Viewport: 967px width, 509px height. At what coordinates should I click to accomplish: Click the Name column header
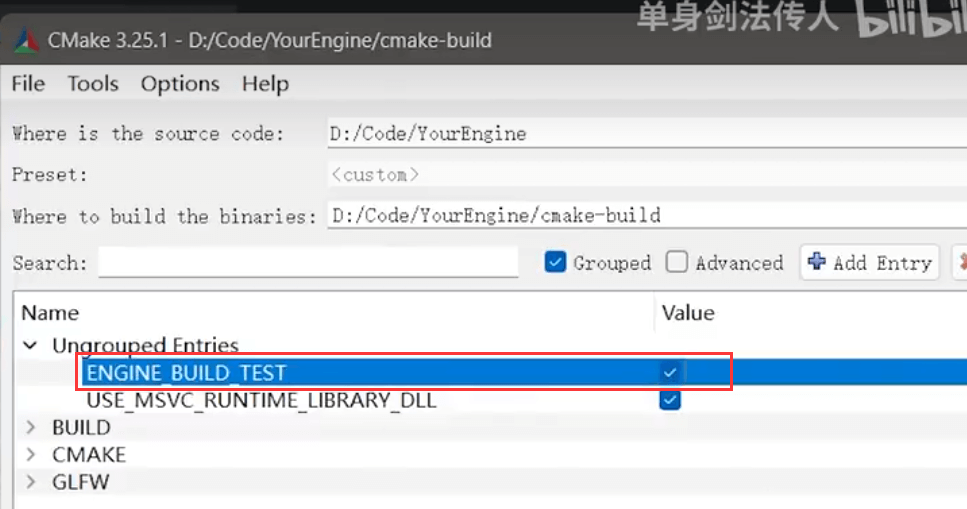coord(50,313)
